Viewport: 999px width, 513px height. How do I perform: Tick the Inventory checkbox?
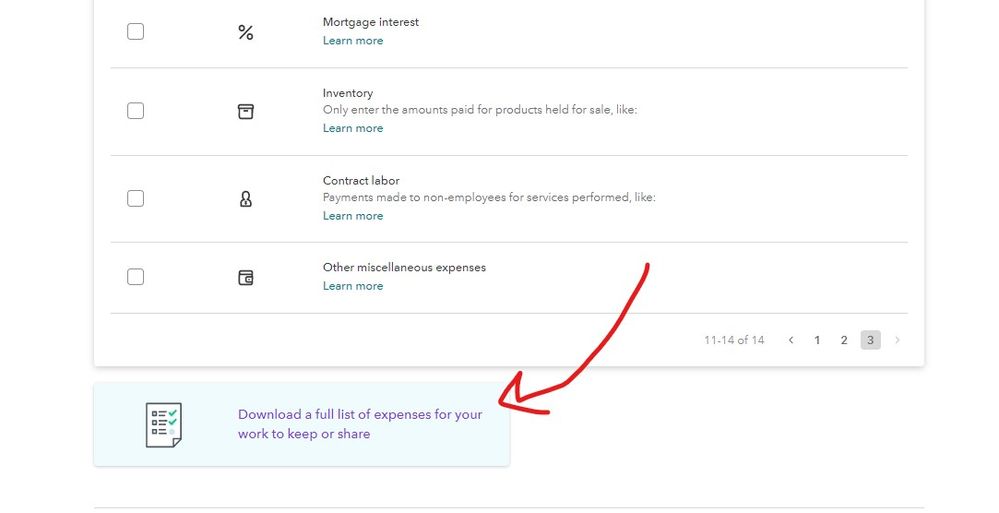click(135, 111)
